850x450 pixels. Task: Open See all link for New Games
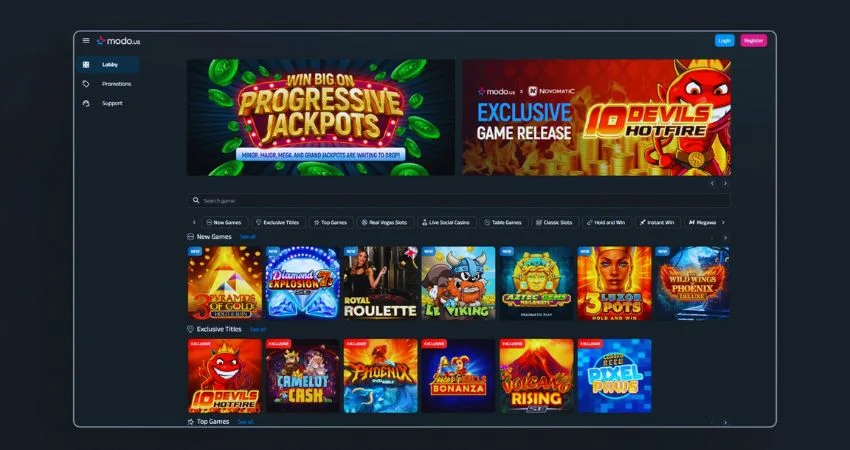(247, 237)
